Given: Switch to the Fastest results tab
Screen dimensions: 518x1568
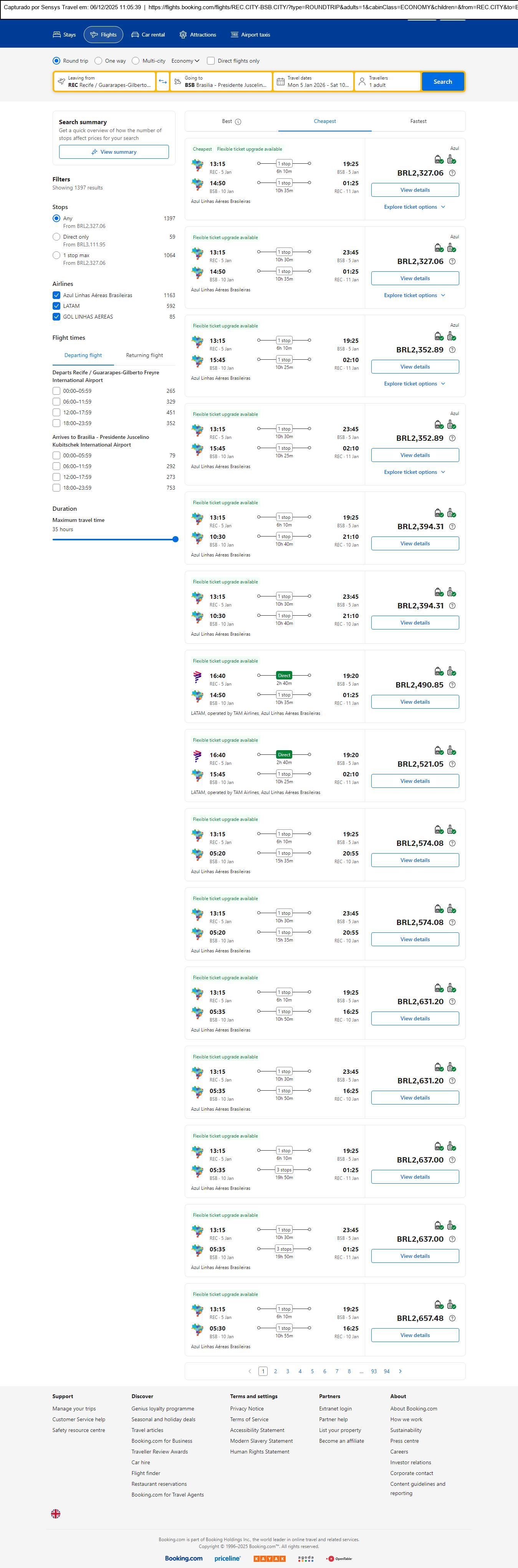Looking at the screenshot, I should pos(418,121).
